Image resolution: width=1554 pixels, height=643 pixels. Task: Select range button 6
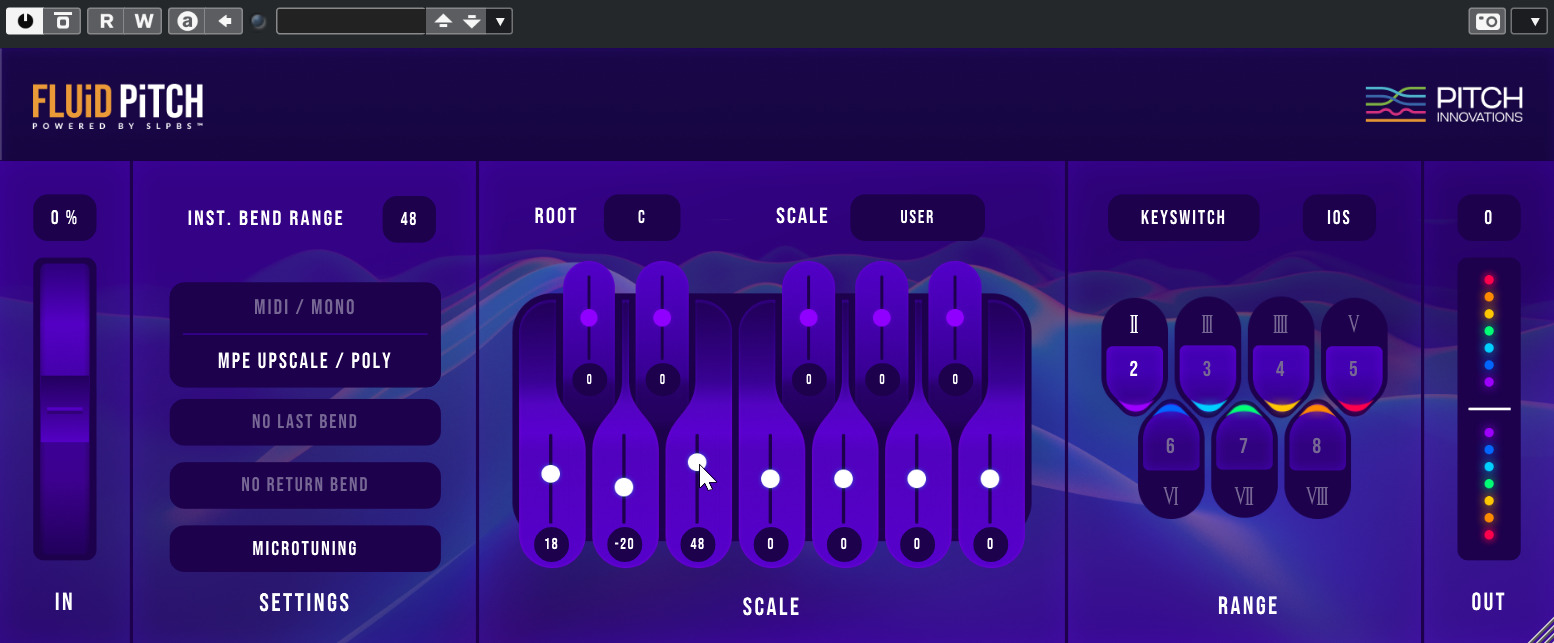tap(1171, 446)
